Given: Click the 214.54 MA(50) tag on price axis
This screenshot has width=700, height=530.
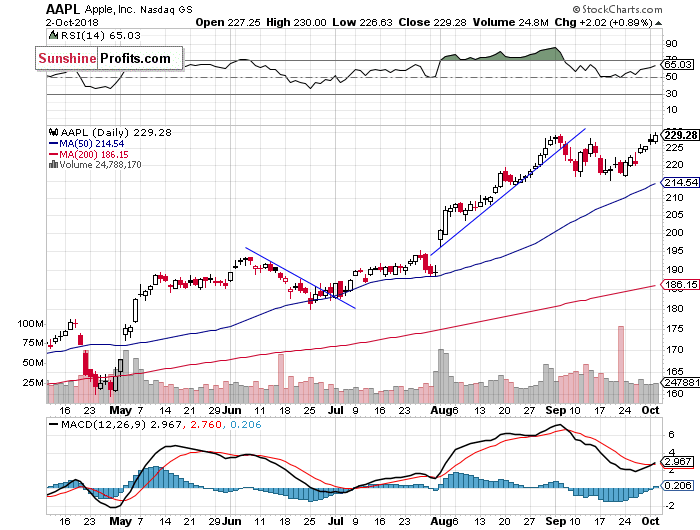Looking at the screenshot, I should coord(680,182).
